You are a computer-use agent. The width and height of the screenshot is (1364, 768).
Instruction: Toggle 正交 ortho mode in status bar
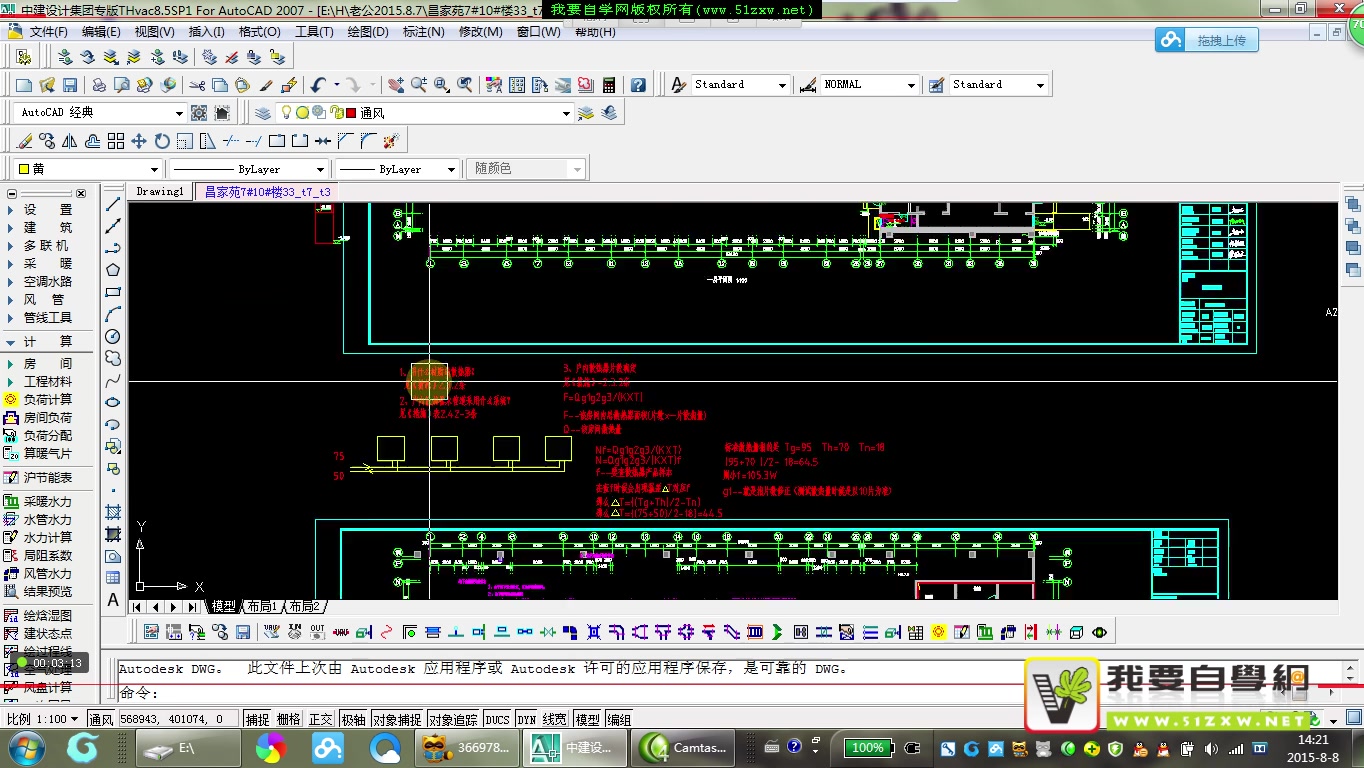pyautogui.click(x=320, y=720)
